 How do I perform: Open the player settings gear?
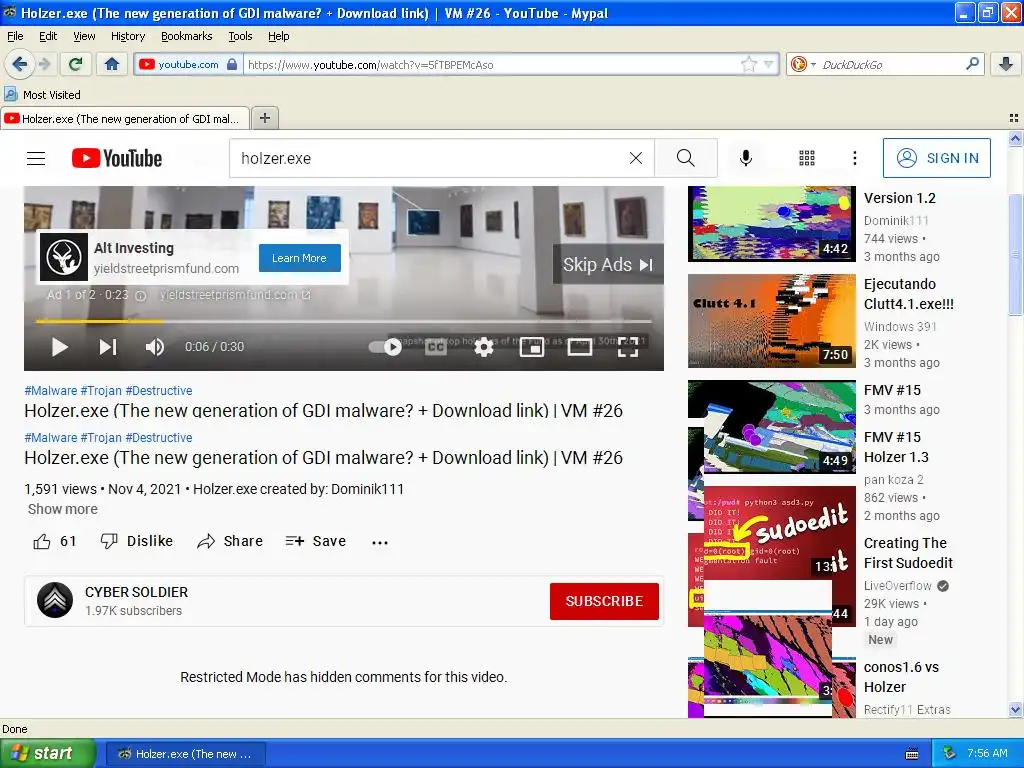(x=483, y=347)
